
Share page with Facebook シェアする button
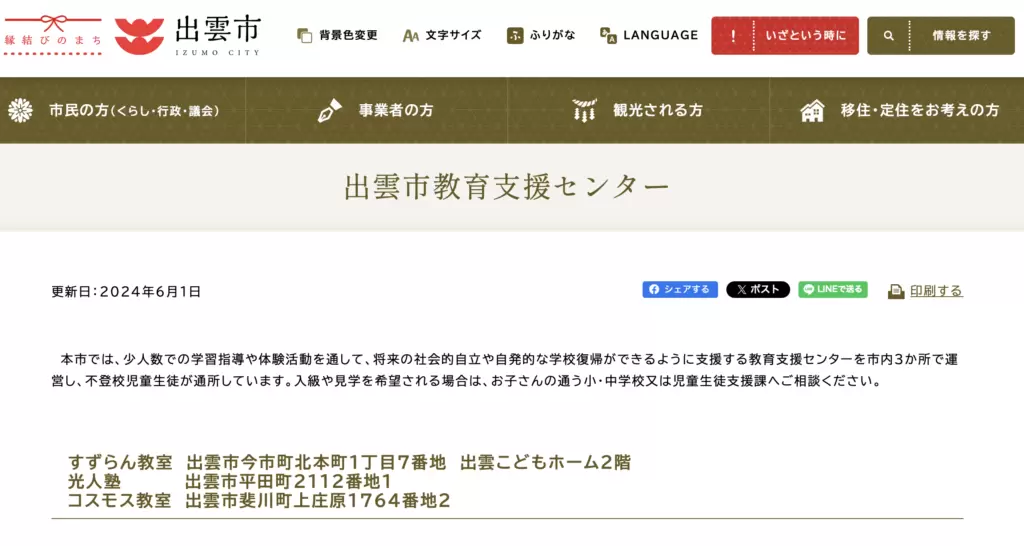point(680,289)
